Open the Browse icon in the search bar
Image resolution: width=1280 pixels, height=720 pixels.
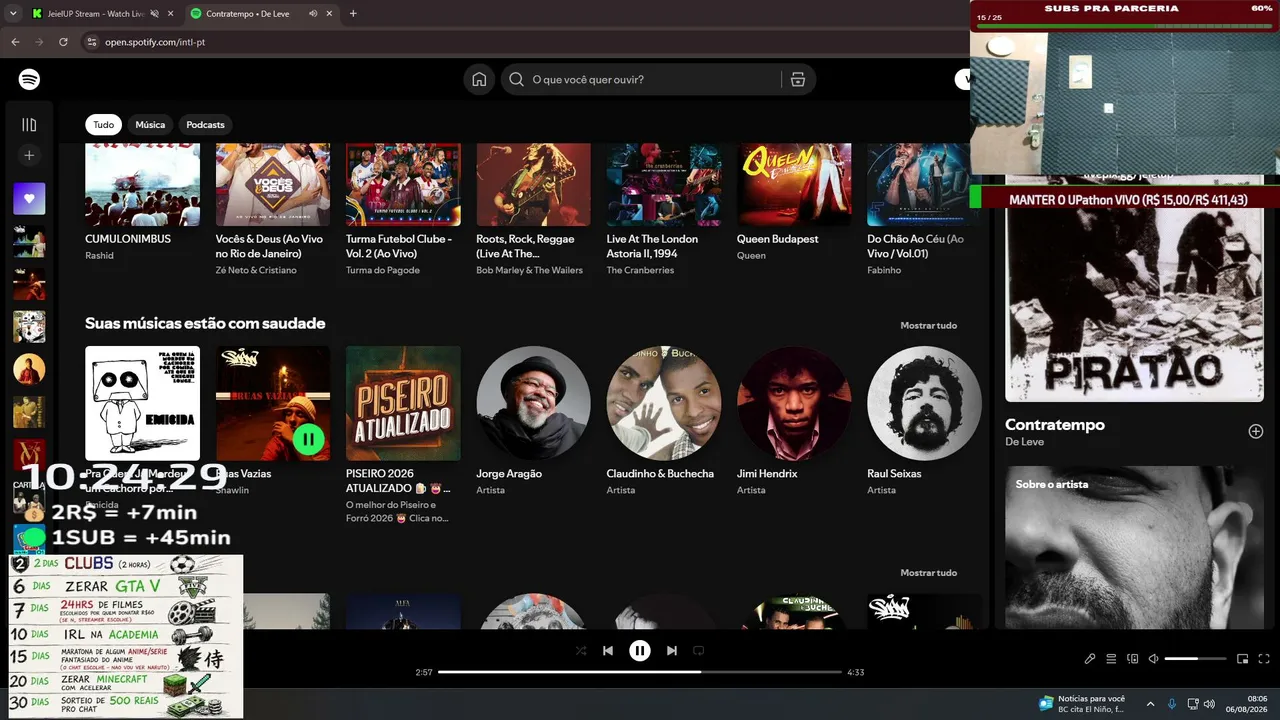798,80
